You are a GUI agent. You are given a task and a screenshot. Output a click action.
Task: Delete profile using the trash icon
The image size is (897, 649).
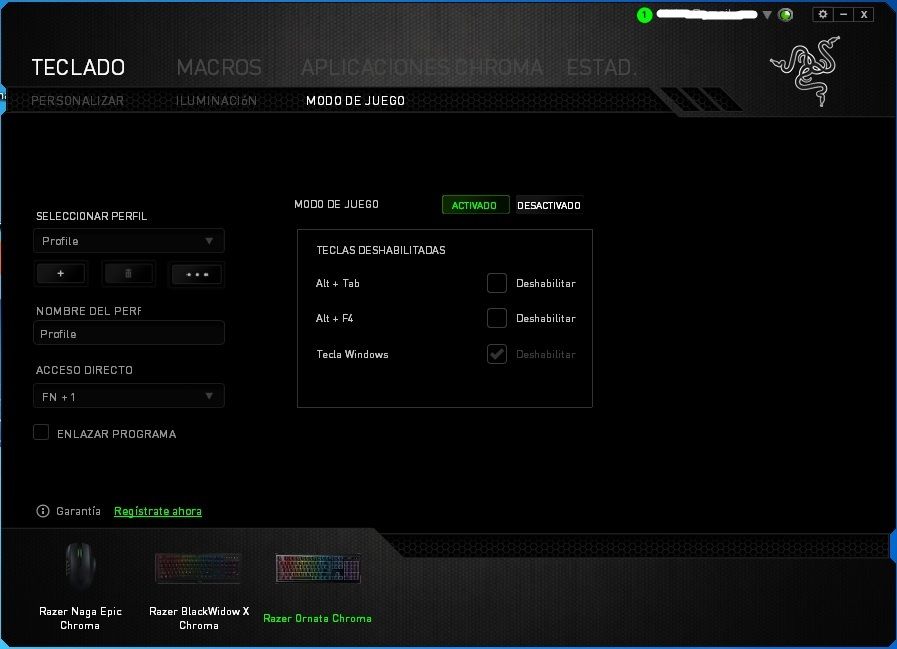click(128, 273)
